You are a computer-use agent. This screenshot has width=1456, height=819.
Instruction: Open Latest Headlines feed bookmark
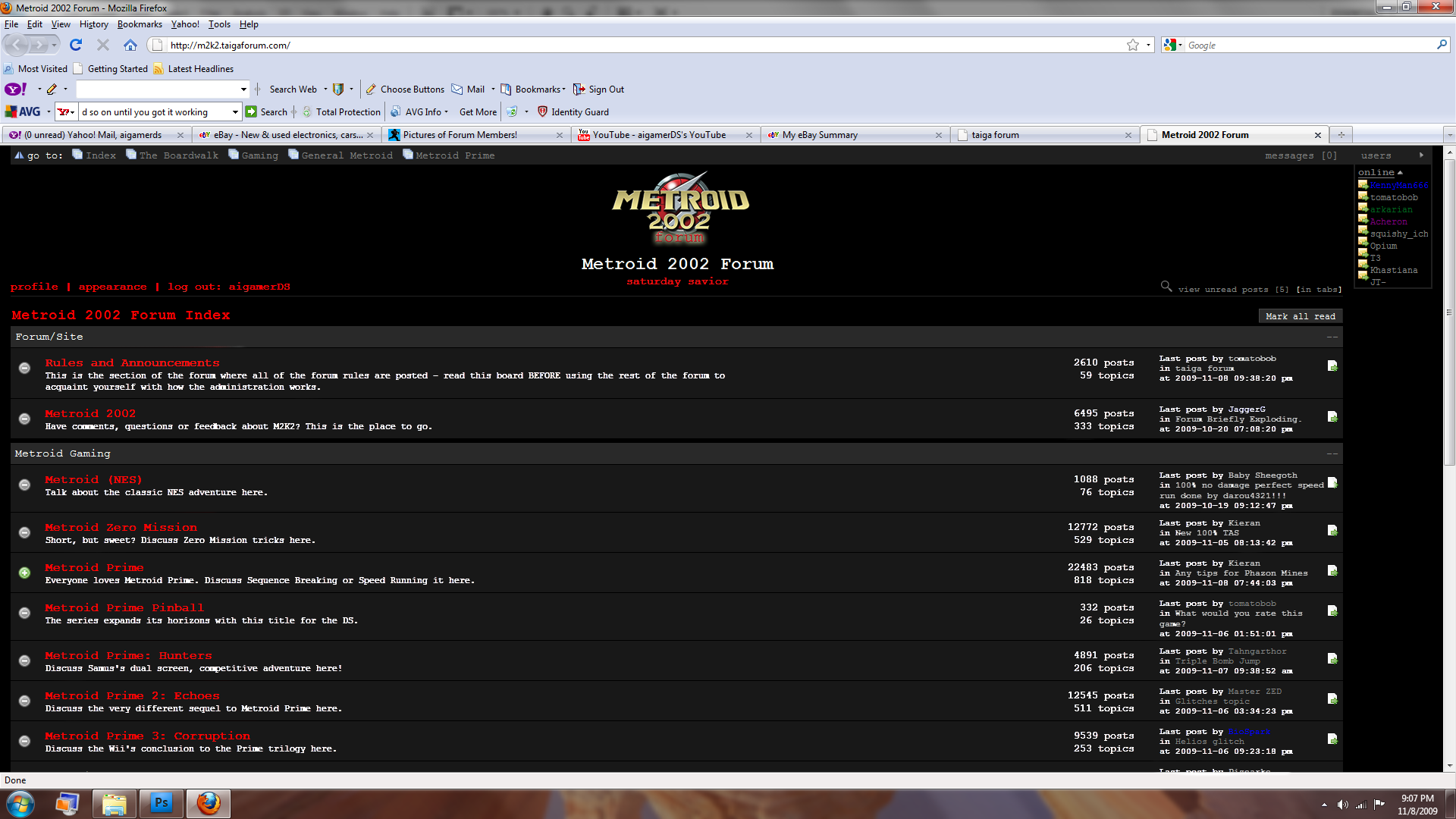pyautogui.click(x=193, y=69)
